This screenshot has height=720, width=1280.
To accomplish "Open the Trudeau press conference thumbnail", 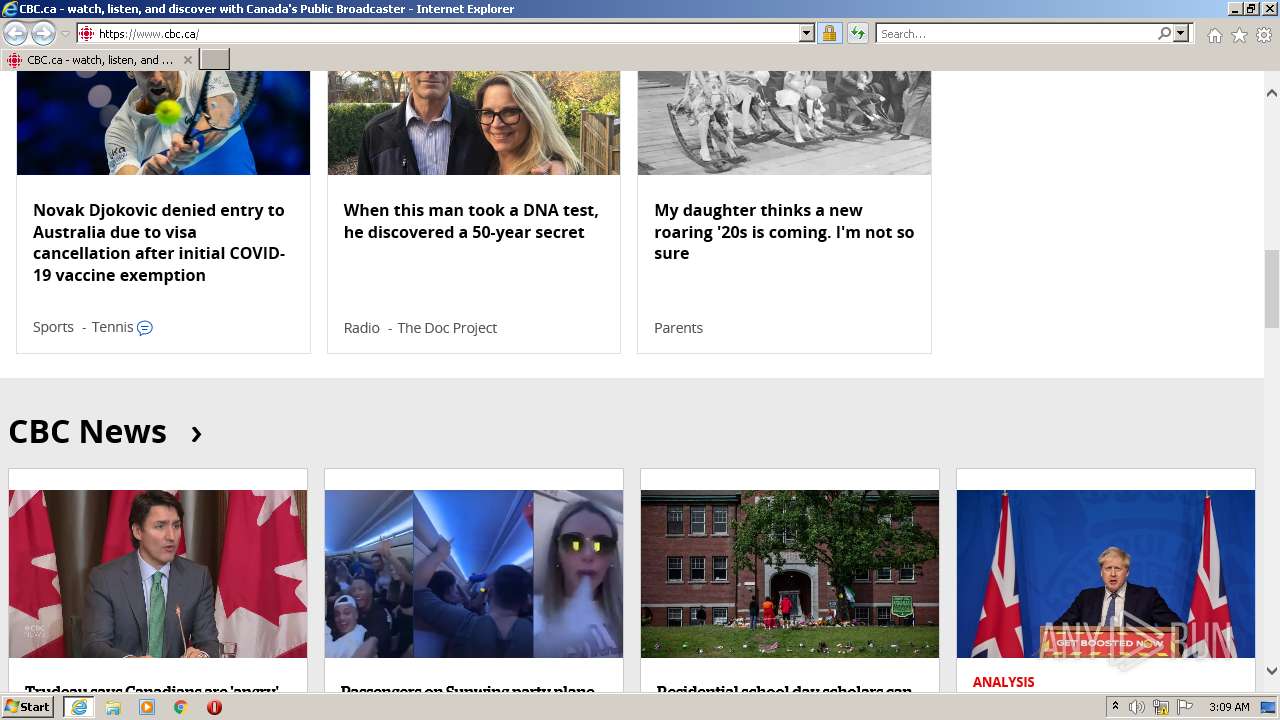I will 158,574.
